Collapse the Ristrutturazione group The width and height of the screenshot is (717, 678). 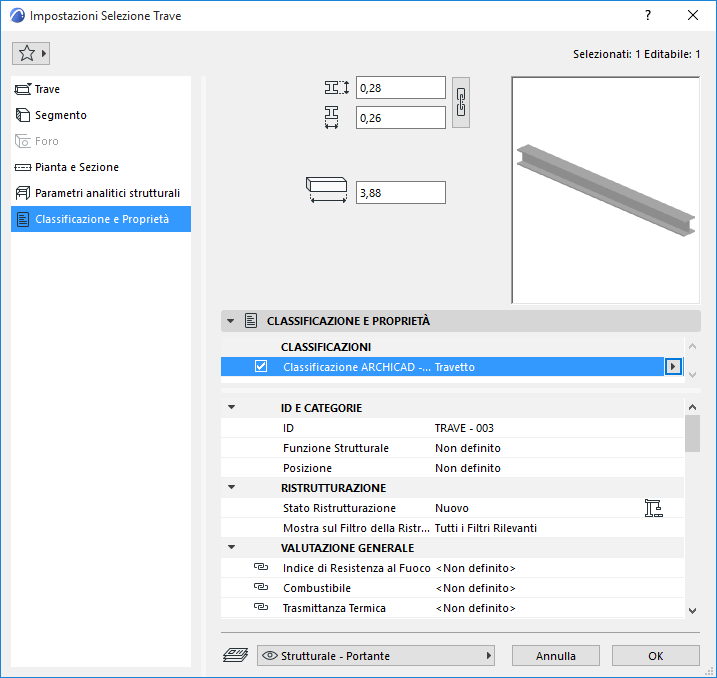pyautogui.click(x=232, y=487)
